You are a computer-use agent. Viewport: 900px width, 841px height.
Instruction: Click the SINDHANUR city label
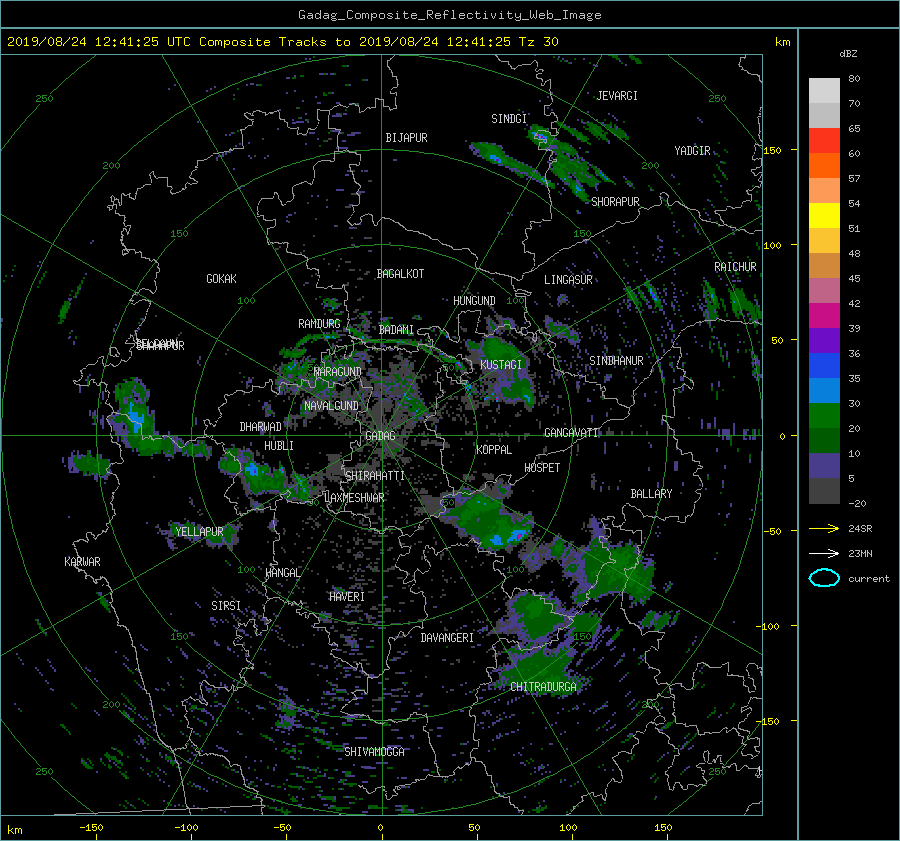pos(616,361)
